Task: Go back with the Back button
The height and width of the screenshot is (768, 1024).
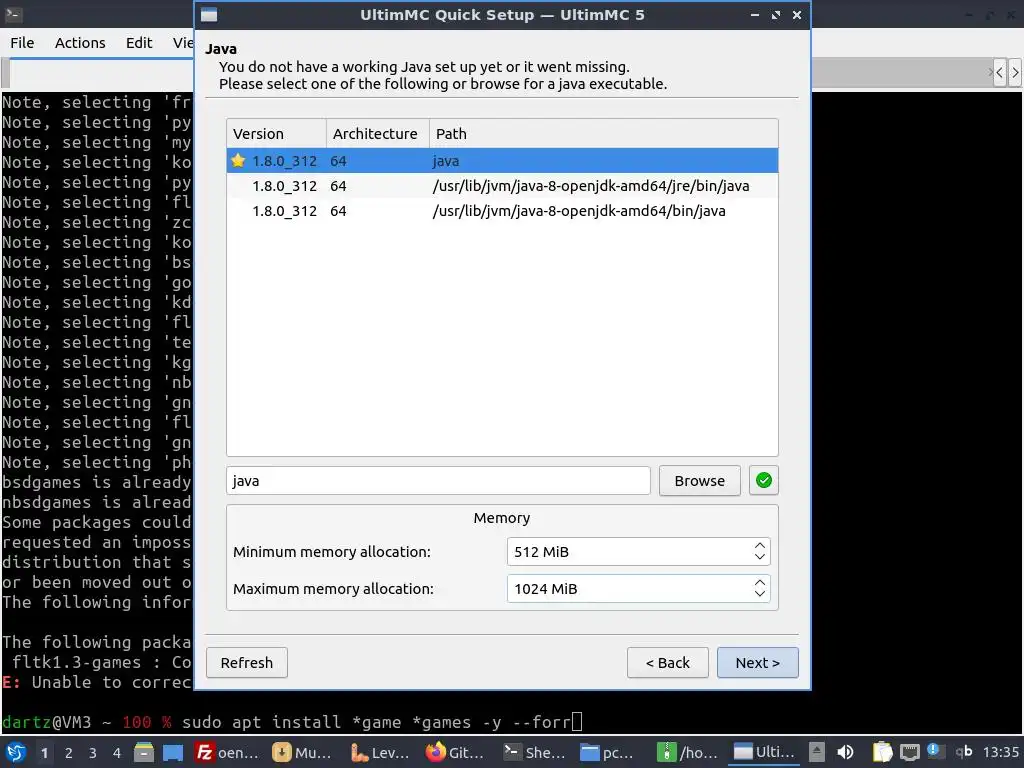Action: [667, 663]
